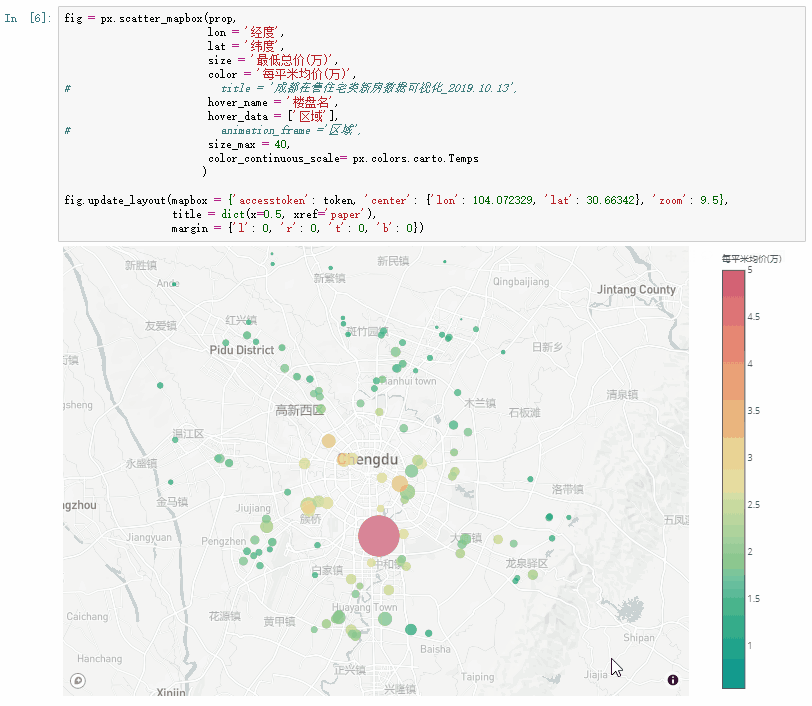Click the Pidu District map label
This screenshot has width=812, height=706.
(242, 350)
